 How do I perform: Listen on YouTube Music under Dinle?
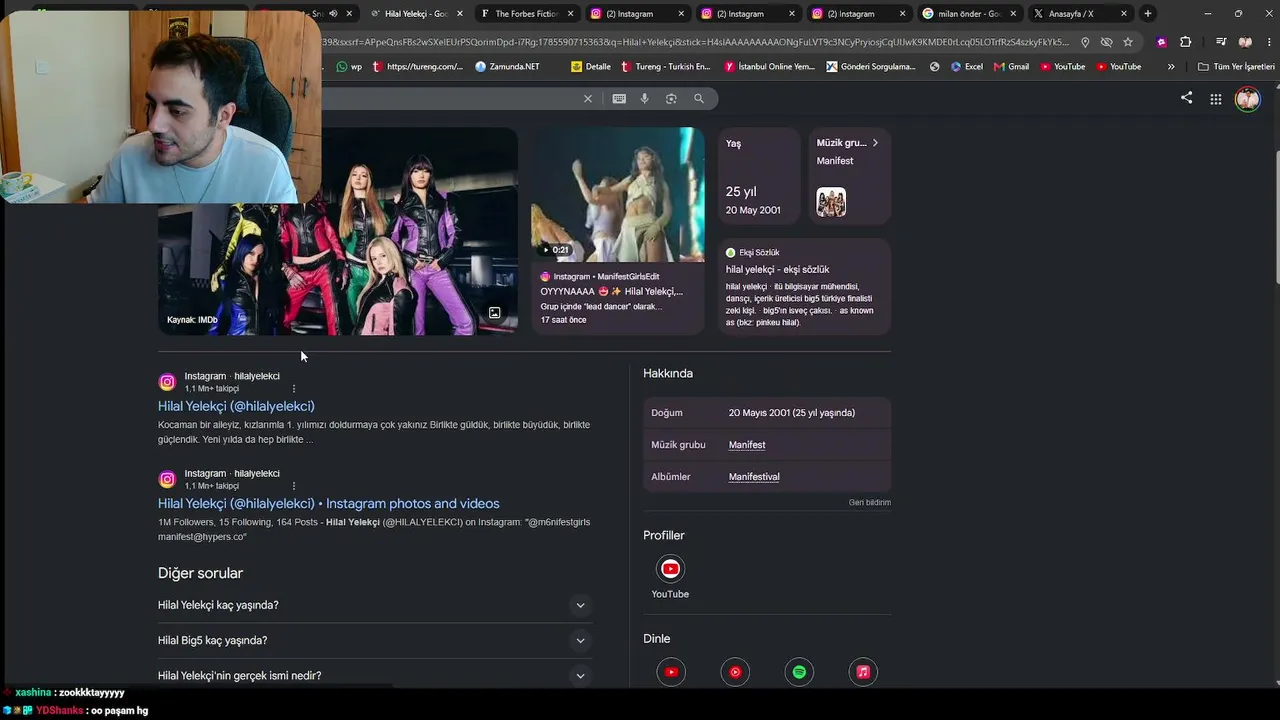pyautogui.click(x=735, y=672)
